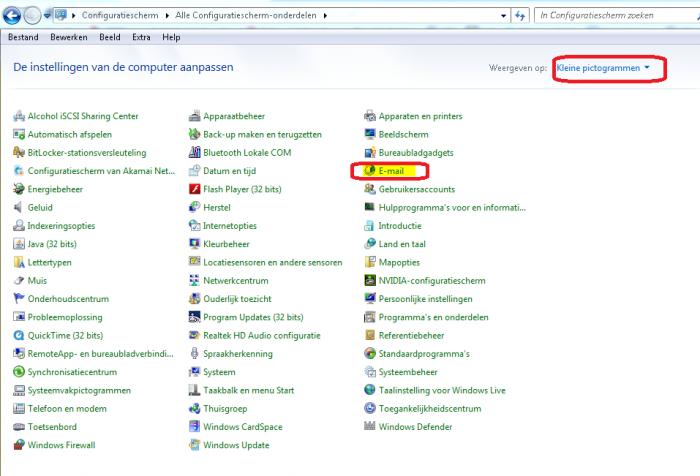Screen dimensions: 700x476
Task: Open the Ouderlijk toezicht item
Action: point(230,299)
